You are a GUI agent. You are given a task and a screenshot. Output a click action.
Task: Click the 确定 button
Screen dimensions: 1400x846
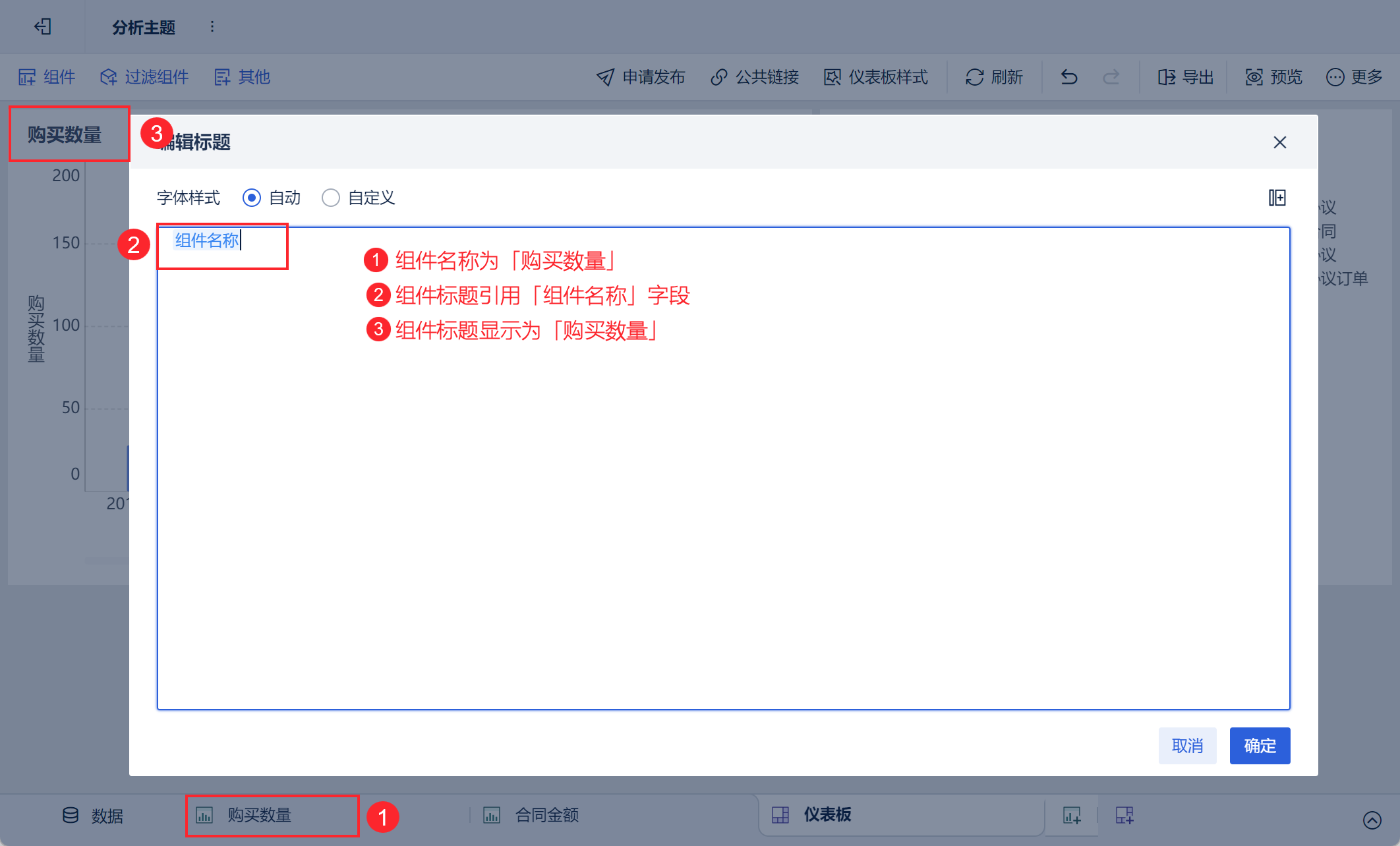[1260, 746]
